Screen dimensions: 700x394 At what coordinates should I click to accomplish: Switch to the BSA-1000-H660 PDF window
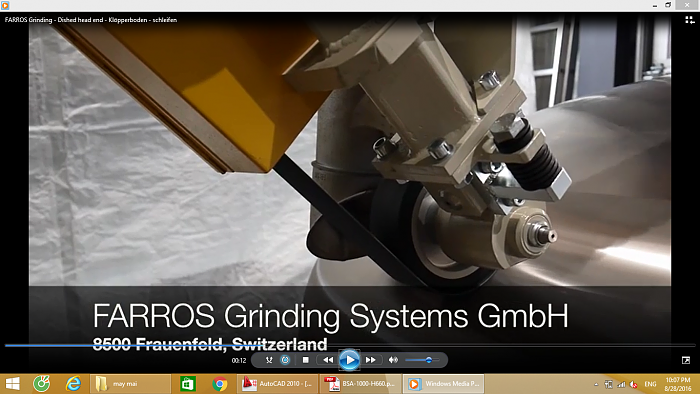[x=361, y=384]
